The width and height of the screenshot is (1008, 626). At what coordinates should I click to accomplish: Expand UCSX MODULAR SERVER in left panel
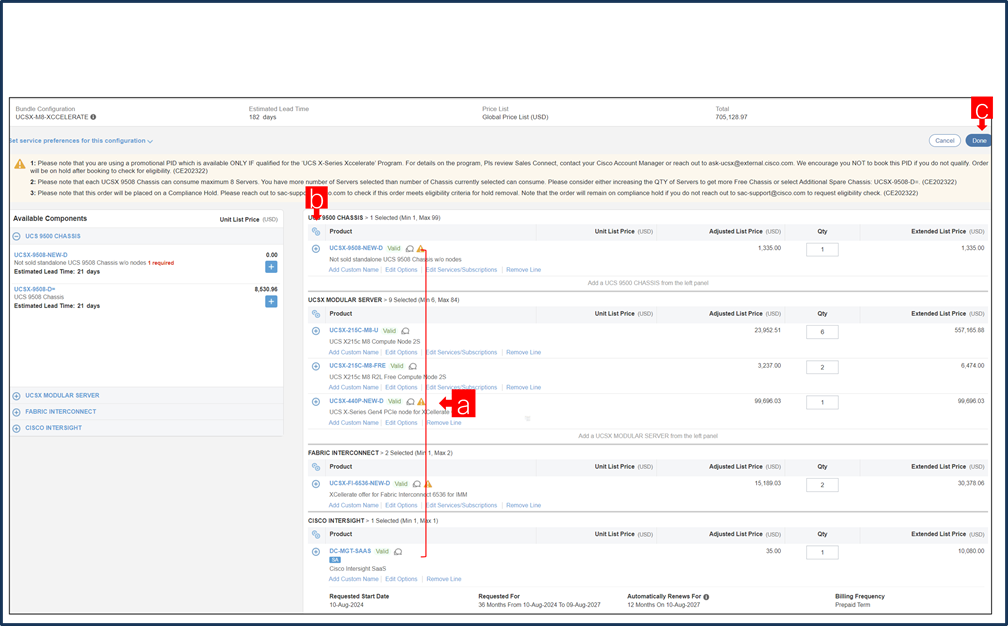(x=17, y=396)
